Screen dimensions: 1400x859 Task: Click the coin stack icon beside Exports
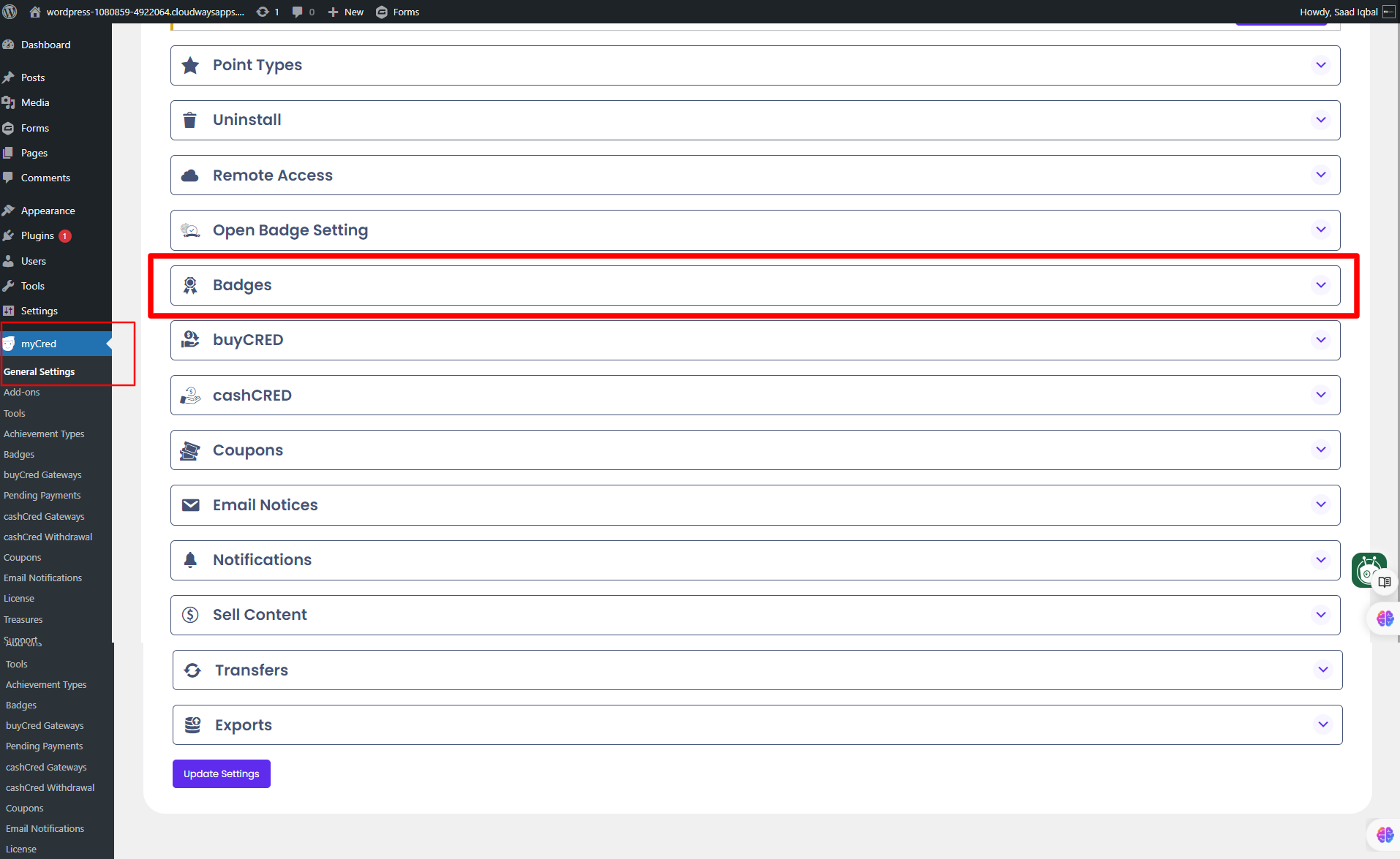tap(192, 725)
